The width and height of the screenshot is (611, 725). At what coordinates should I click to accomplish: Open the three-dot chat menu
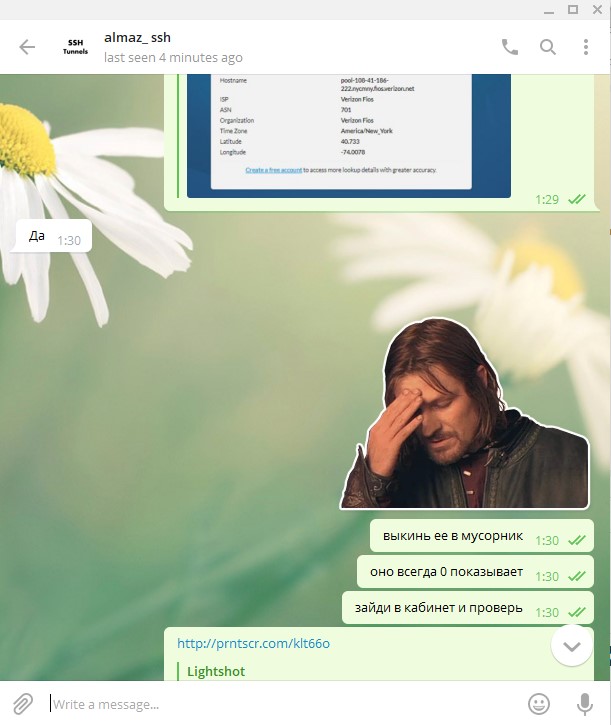pos(586,47)
